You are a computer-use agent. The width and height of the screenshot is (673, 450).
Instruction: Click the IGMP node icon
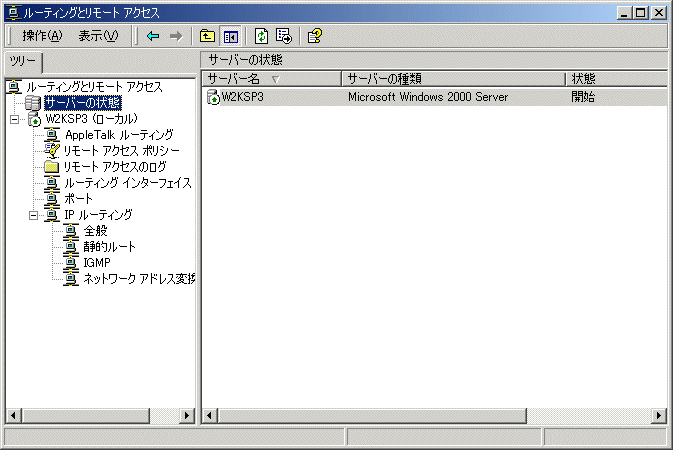click(71, 263)
